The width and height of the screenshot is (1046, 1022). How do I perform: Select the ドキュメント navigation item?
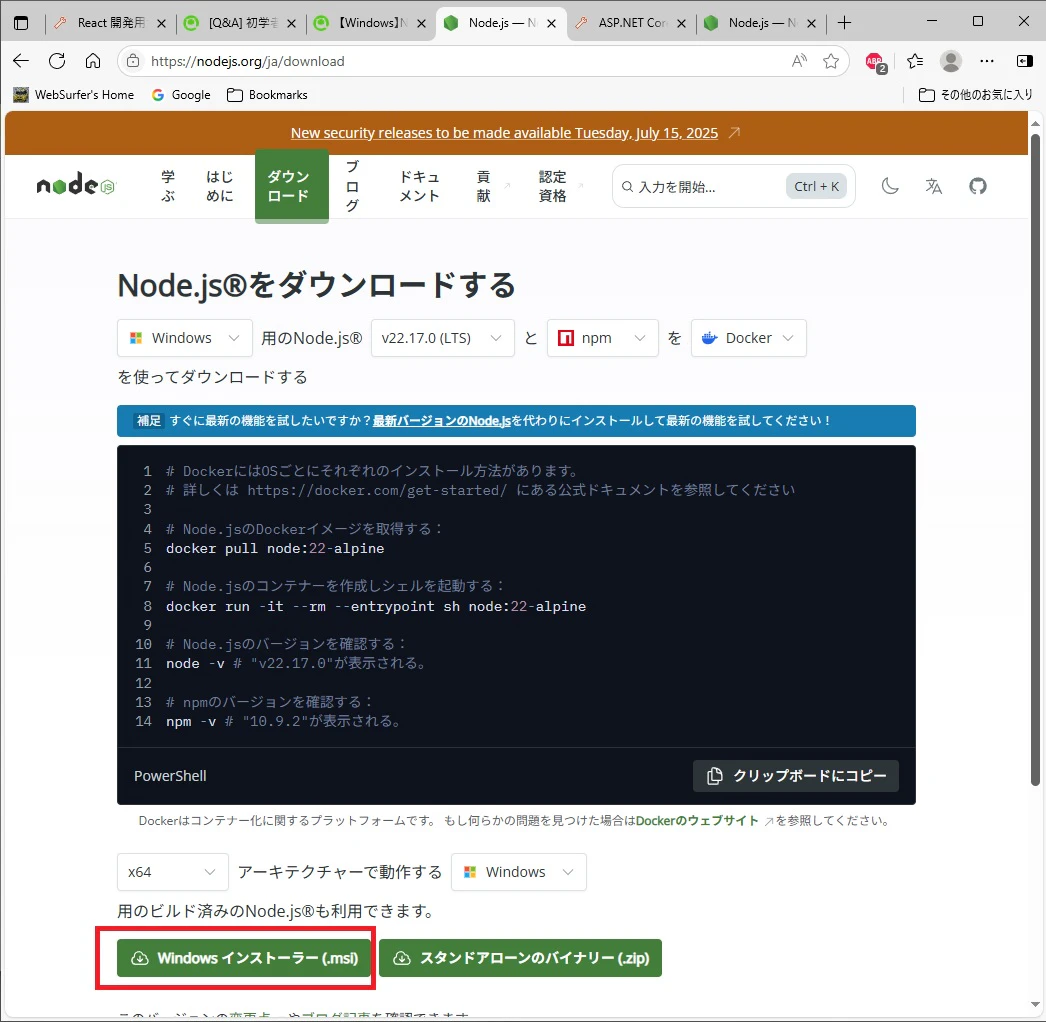point(418,186)
